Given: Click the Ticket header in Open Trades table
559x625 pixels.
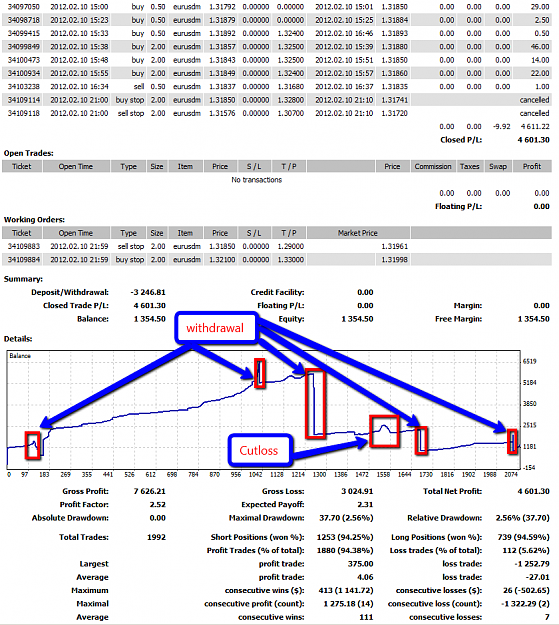Looking at the screenshot, I should (22, 166).
